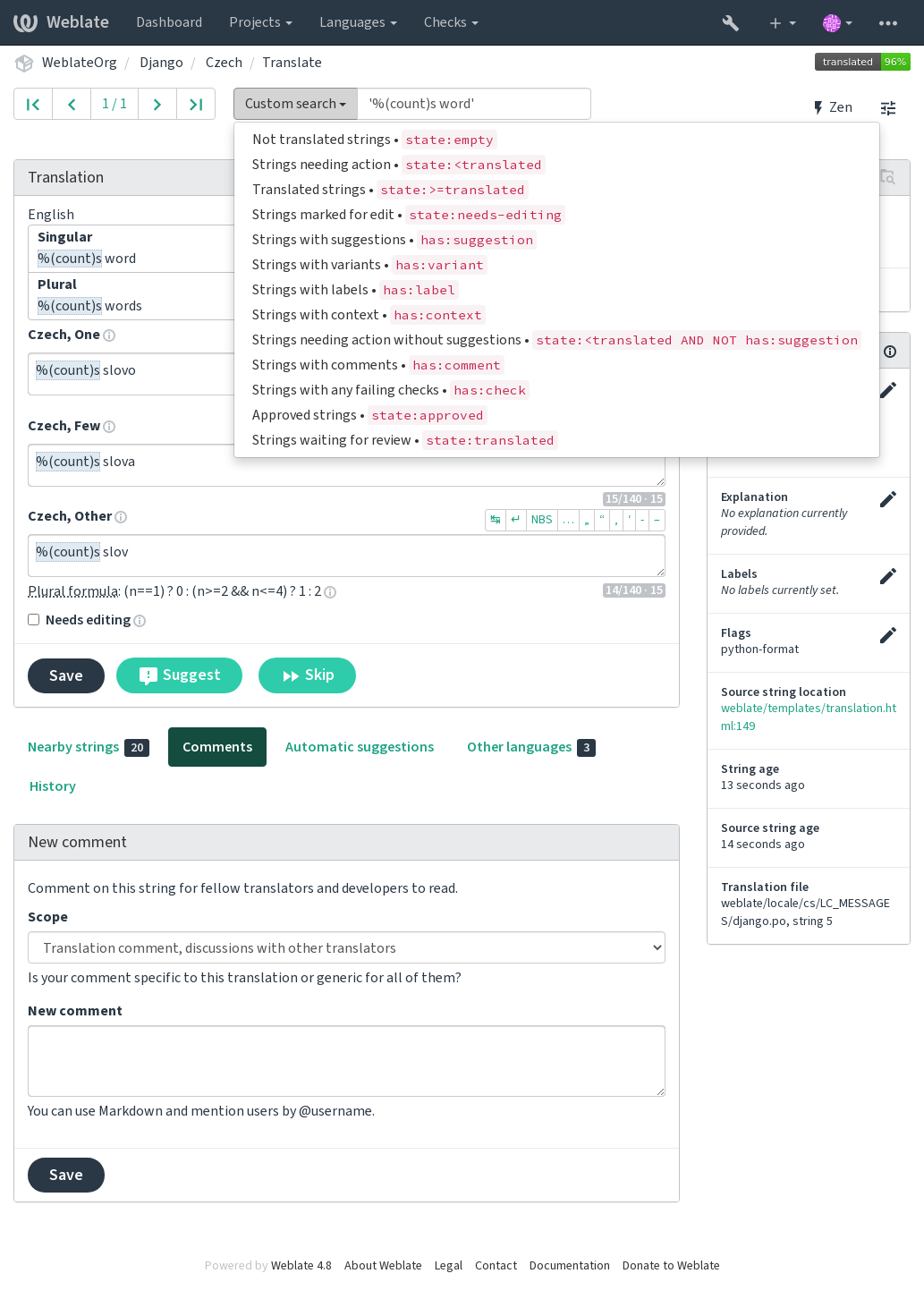Image resolution: width=924 pixels, height=1299 pixels.
Task: Expand the Languages menu
Action: click(x=358, y=22)
